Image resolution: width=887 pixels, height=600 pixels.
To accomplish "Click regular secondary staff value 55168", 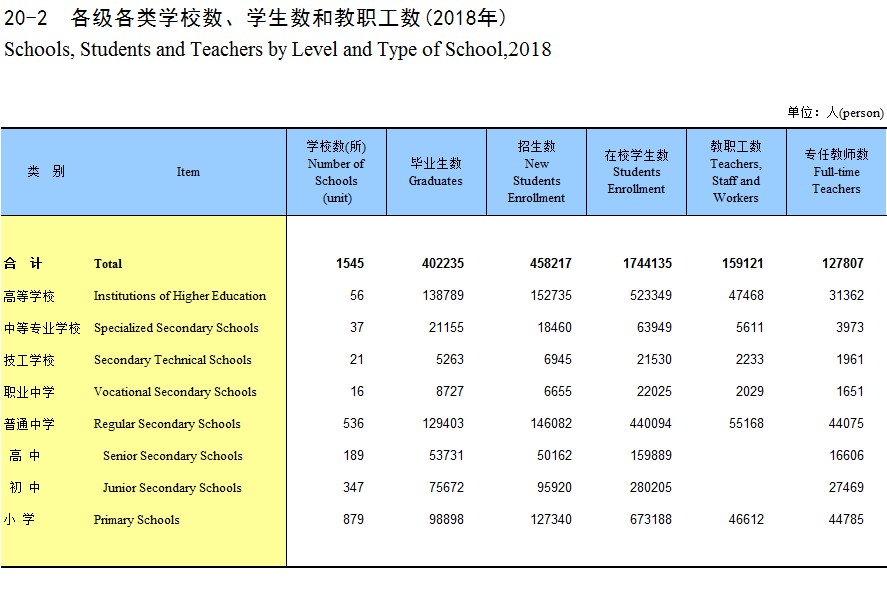I will (x=746, y=424).
